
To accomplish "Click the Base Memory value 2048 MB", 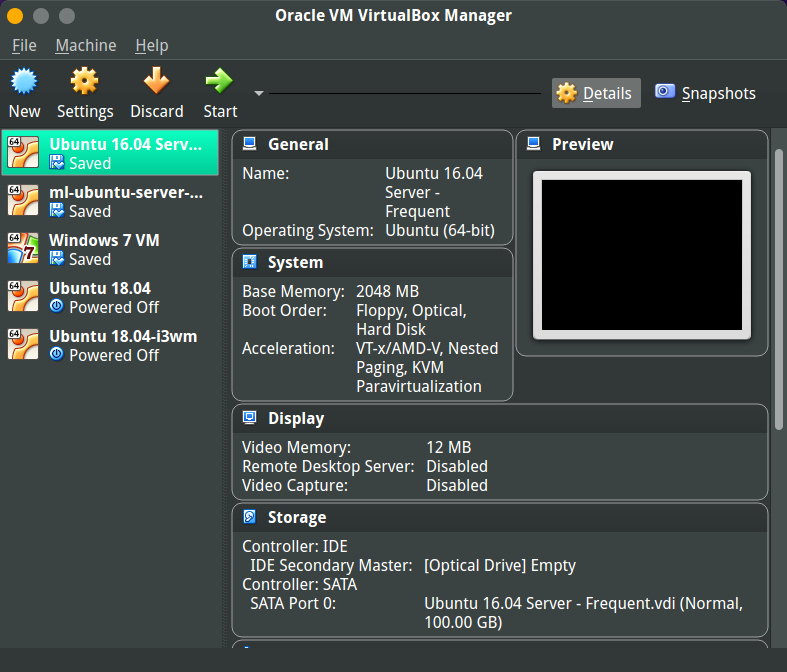I will click(x=387, y=292).
